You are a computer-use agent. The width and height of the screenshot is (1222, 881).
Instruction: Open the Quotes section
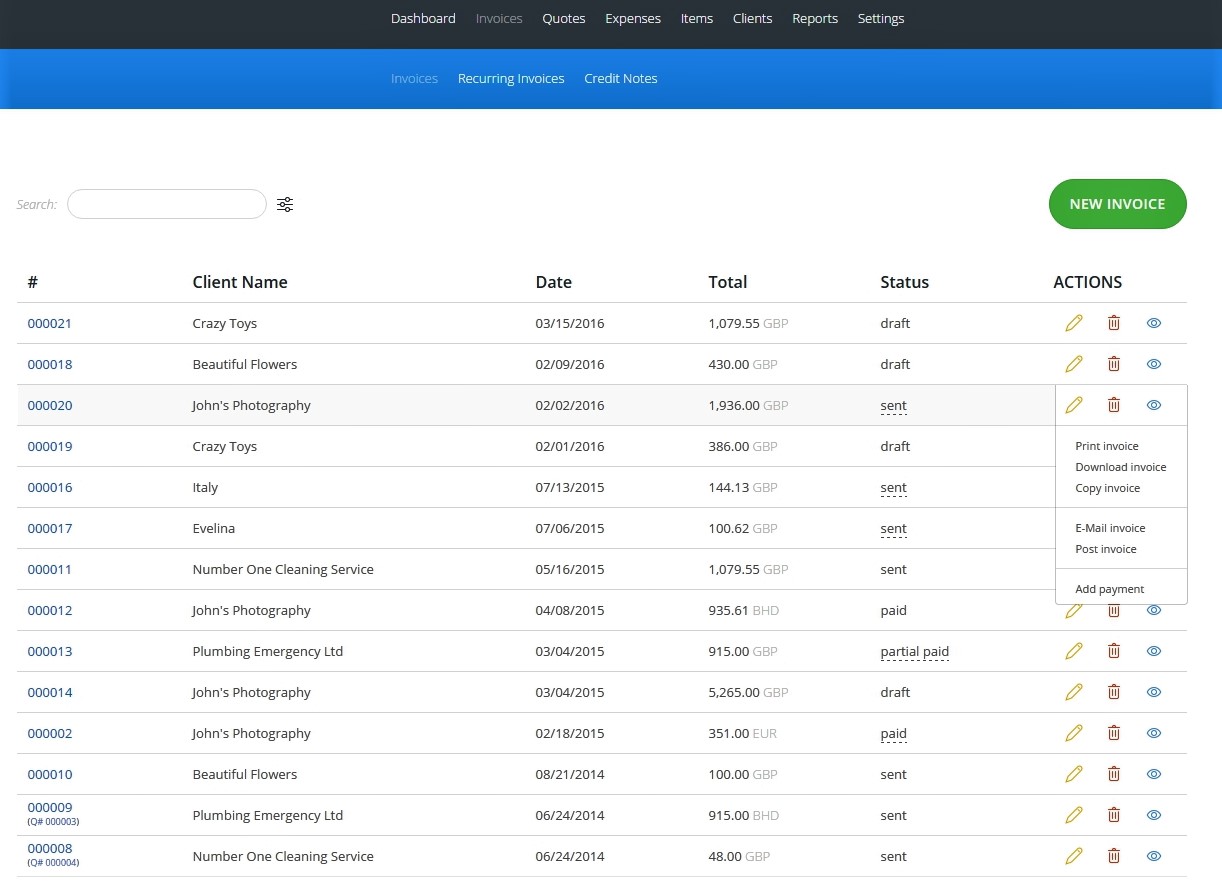[x=564, y=18]
